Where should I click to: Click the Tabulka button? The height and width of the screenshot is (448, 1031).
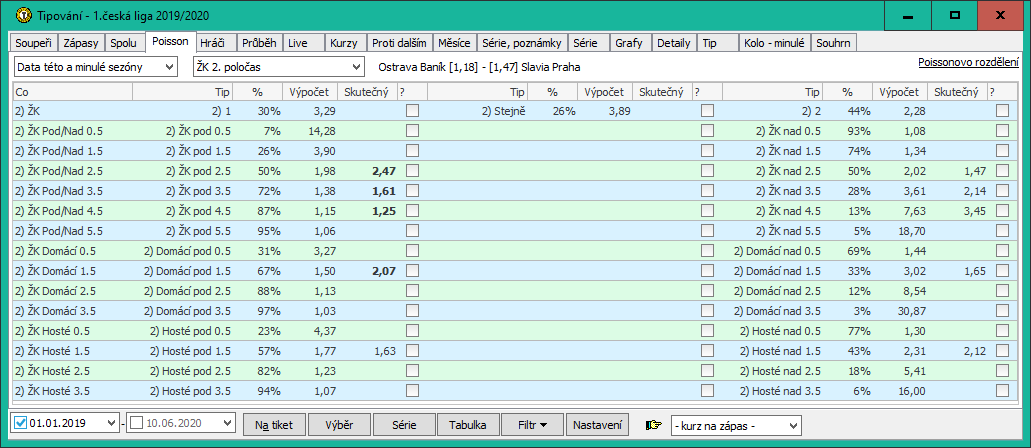click(468, 425)
